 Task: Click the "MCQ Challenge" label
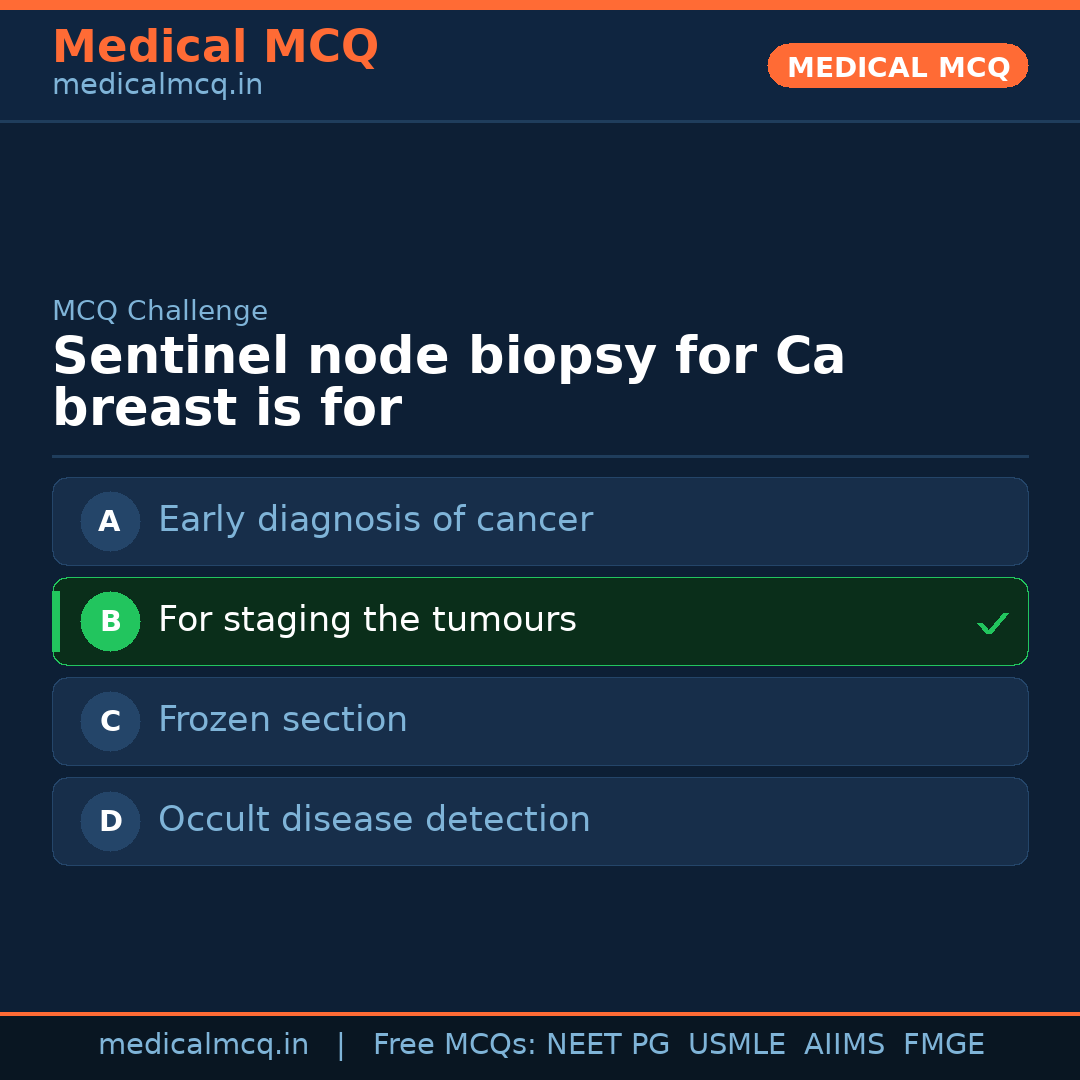pos(160,311)
